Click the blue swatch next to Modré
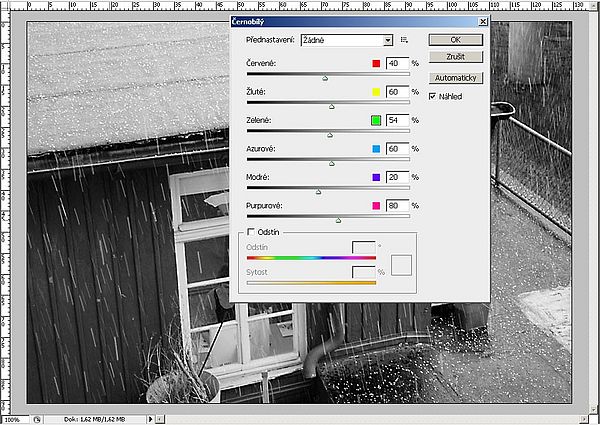This screenshot has width=600, height=425. 376,177
